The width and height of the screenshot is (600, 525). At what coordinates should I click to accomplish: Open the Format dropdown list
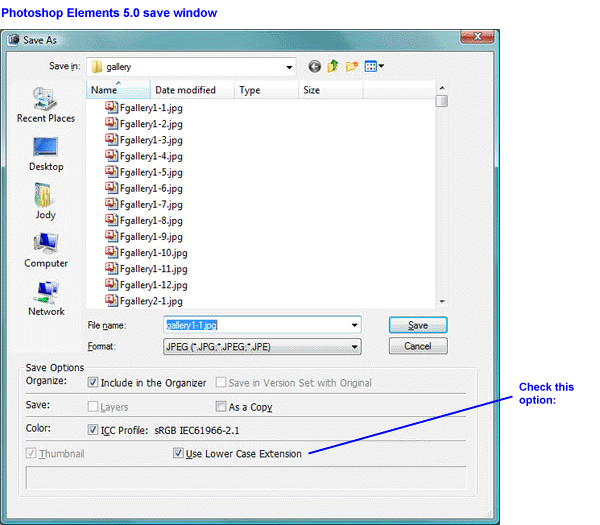coord(354,347)
